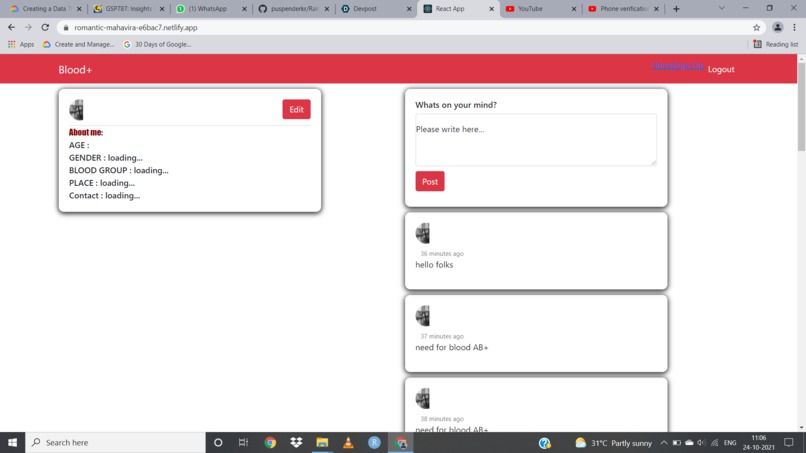This screenshot has width=806, height=453.
Task: Click the page vertical scrollbar thumb
Action: tap(801, 107)
